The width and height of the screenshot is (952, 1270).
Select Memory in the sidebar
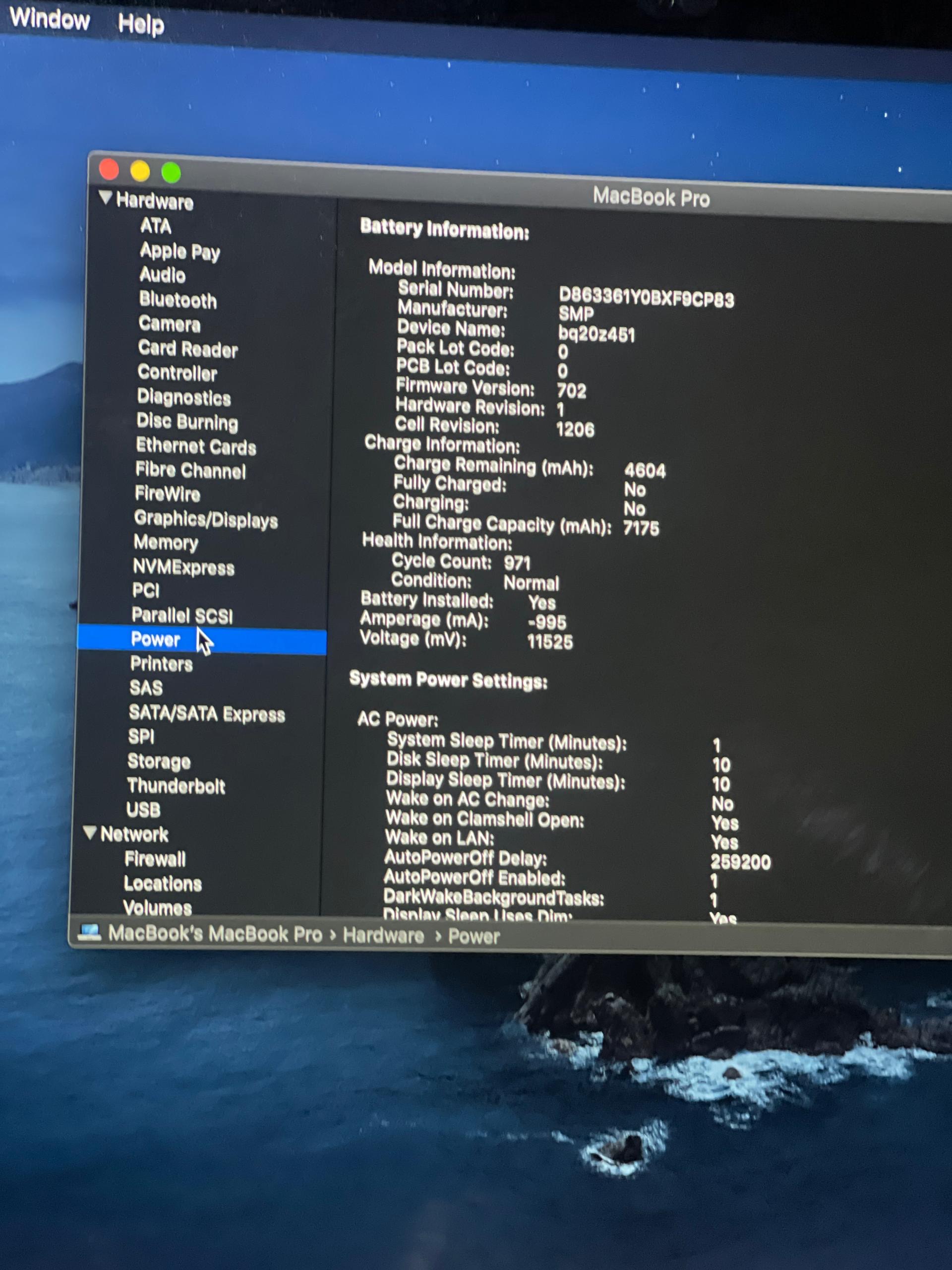tap(166, 543)
